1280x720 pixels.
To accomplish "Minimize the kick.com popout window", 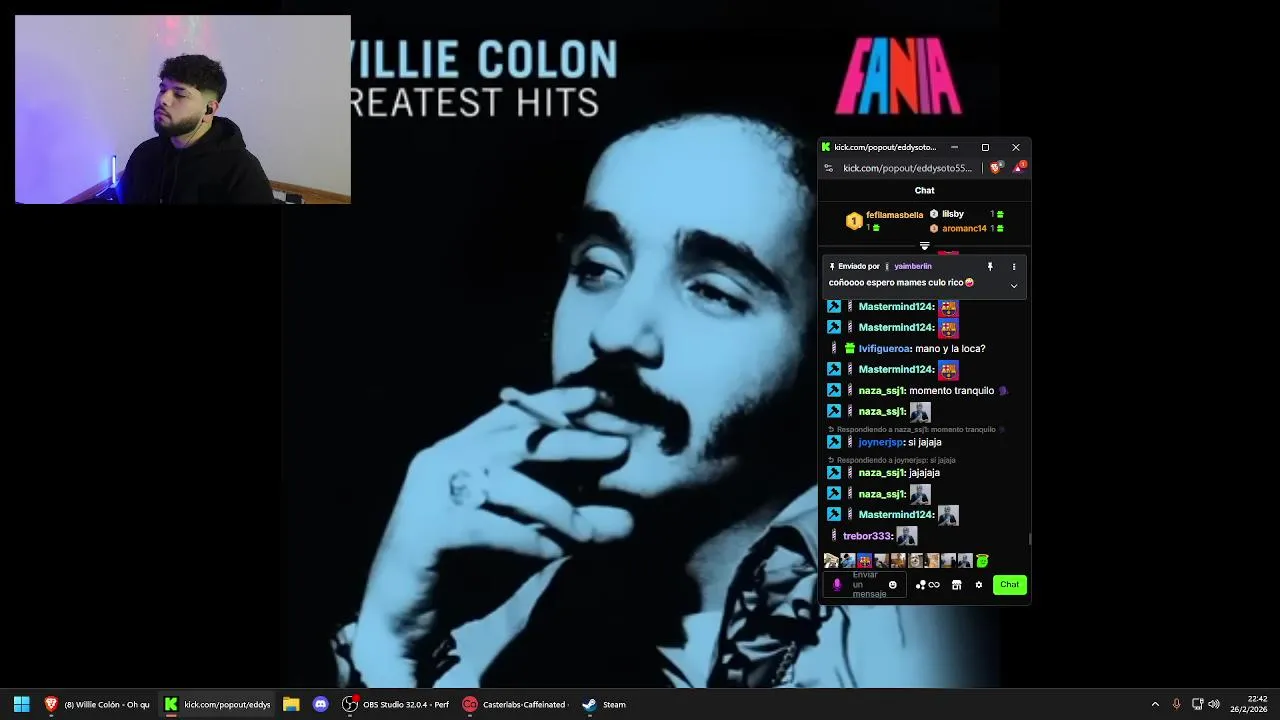I will [954, 147].
